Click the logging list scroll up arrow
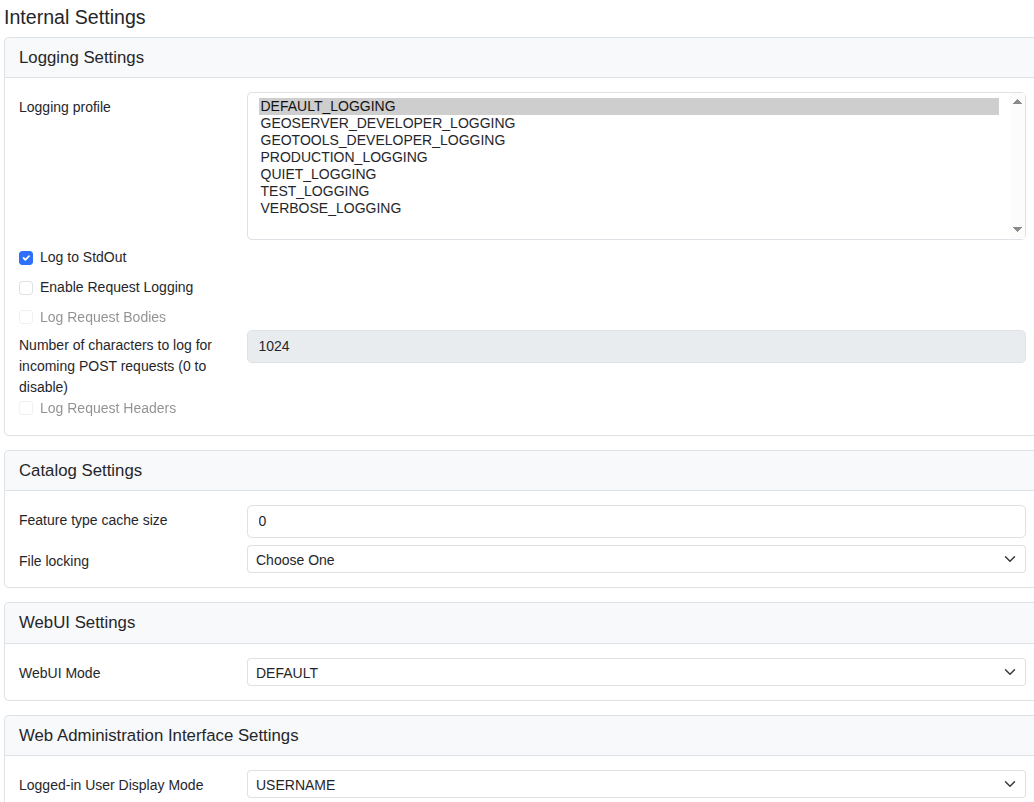 [1017, 102]
